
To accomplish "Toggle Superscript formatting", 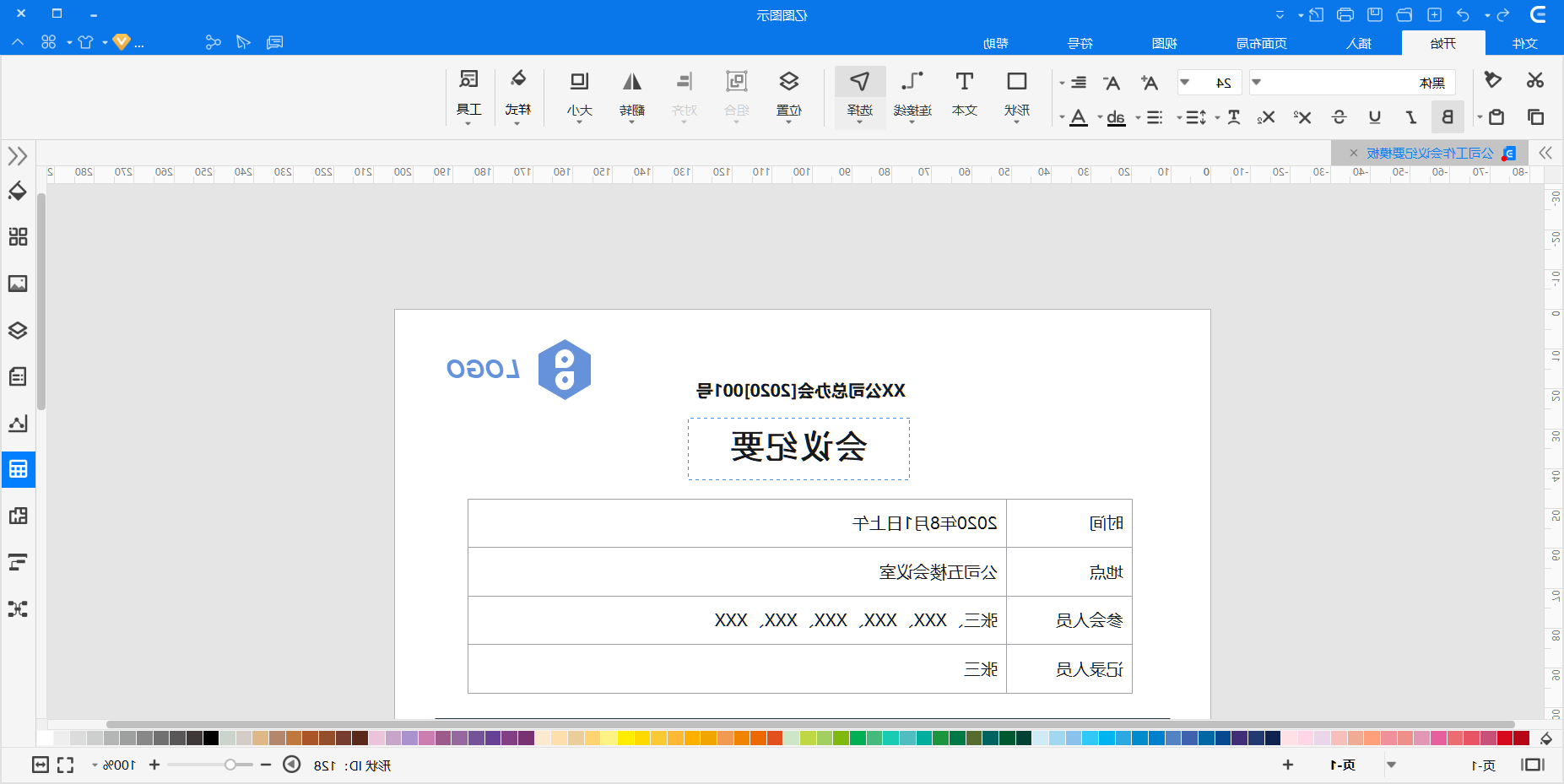I will click(1302, 116).
